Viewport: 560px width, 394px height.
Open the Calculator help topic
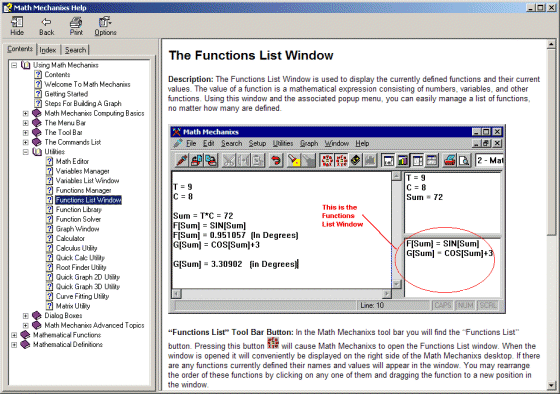(70, 239)
